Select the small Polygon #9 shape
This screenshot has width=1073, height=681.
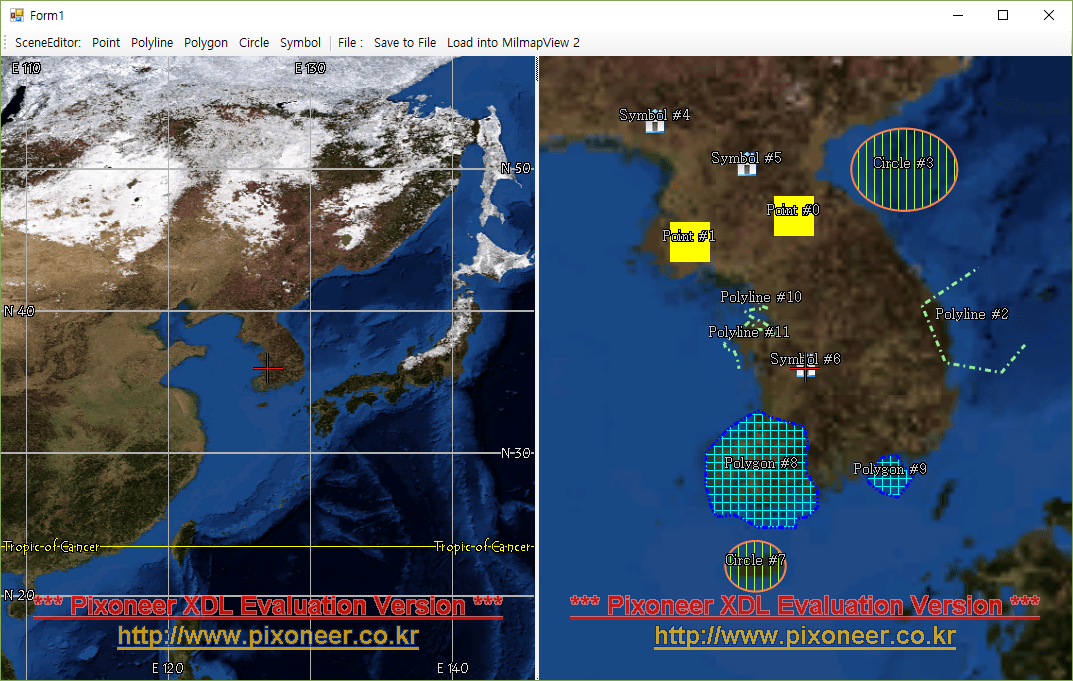click(x=890, y=476)
